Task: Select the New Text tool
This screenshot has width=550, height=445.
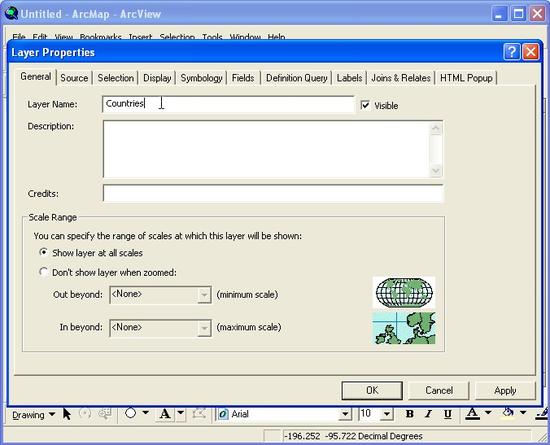Action: (165, 414)
